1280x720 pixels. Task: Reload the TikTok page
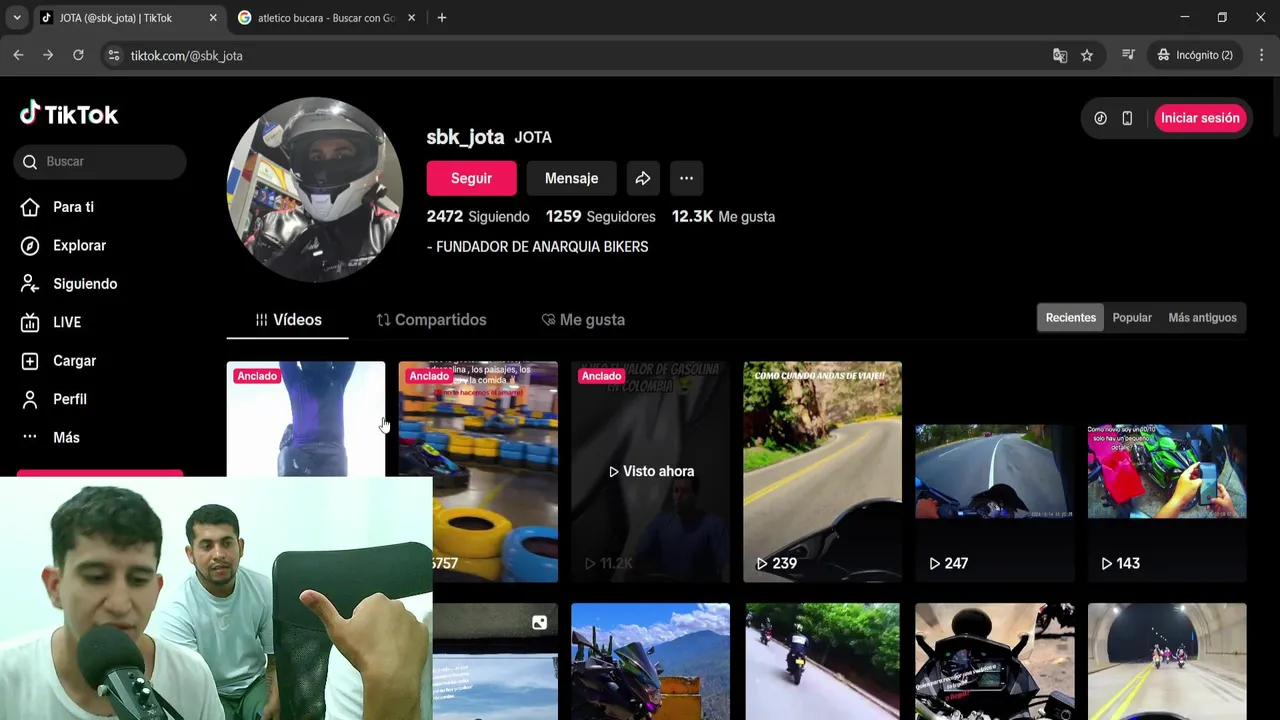78,55
